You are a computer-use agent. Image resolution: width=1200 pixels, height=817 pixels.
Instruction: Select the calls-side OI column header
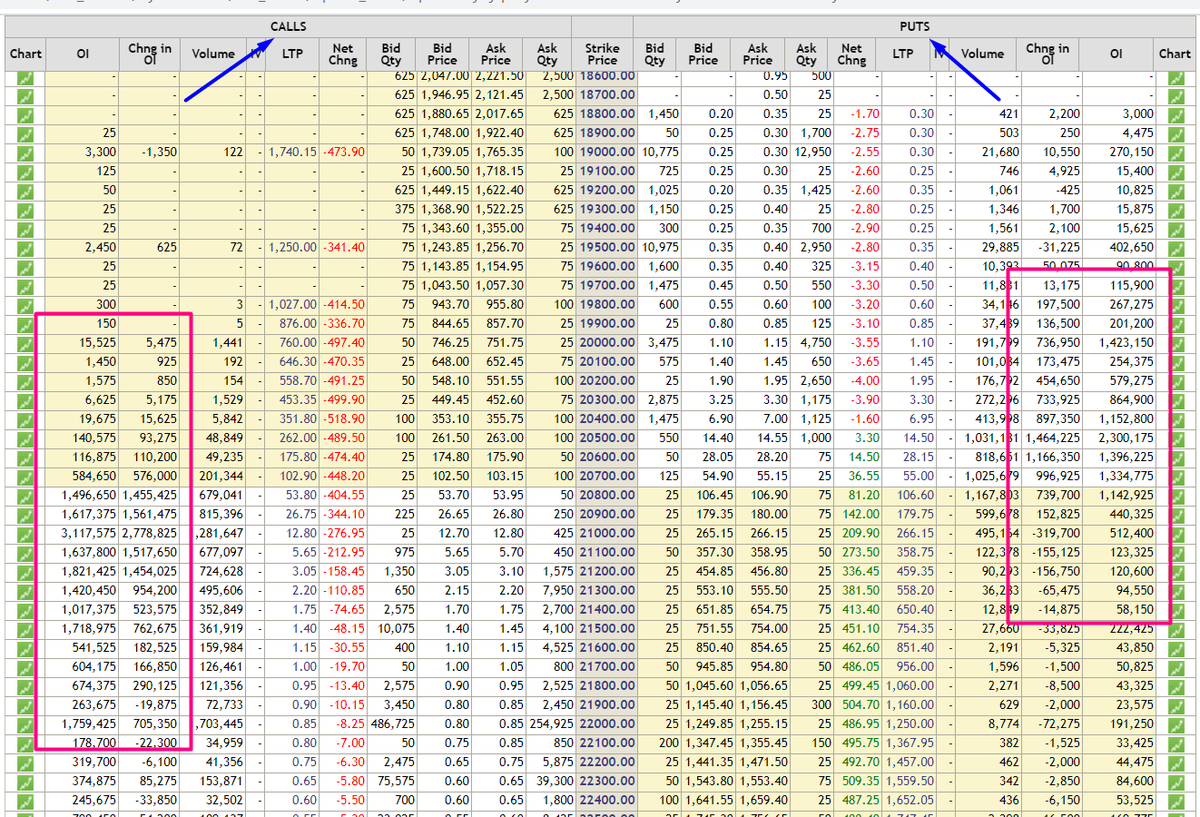pos(84,53)
